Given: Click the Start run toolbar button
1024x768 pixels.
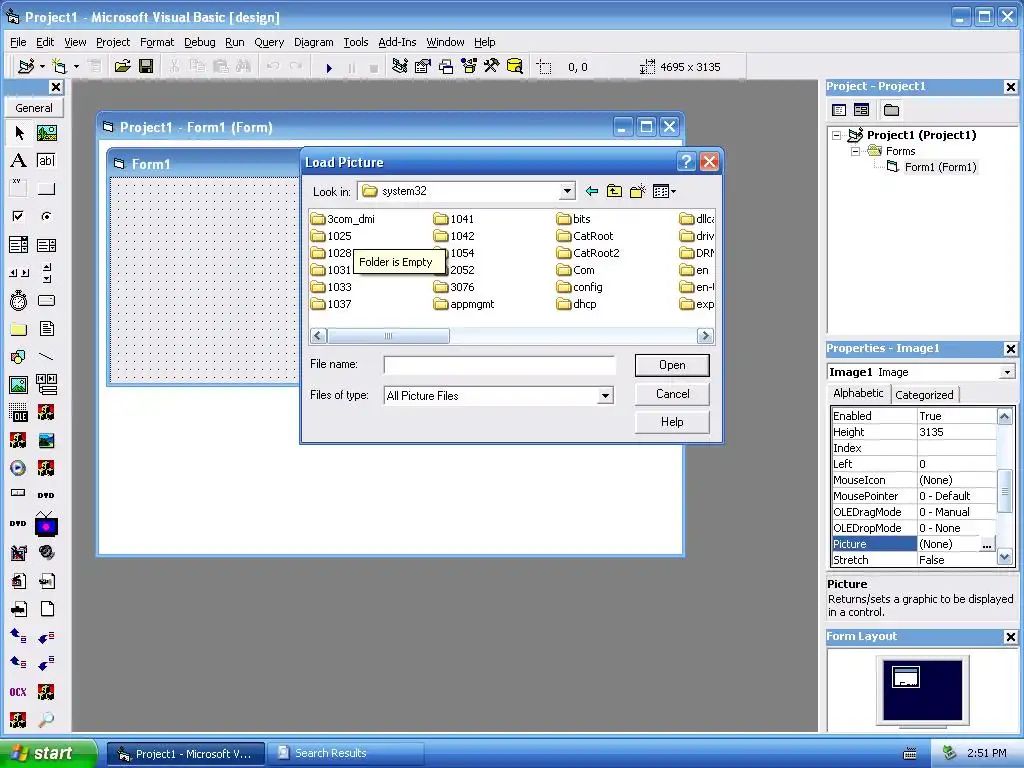Looking at the screenshot, I should pyautogui.click(x=328, y=67).
